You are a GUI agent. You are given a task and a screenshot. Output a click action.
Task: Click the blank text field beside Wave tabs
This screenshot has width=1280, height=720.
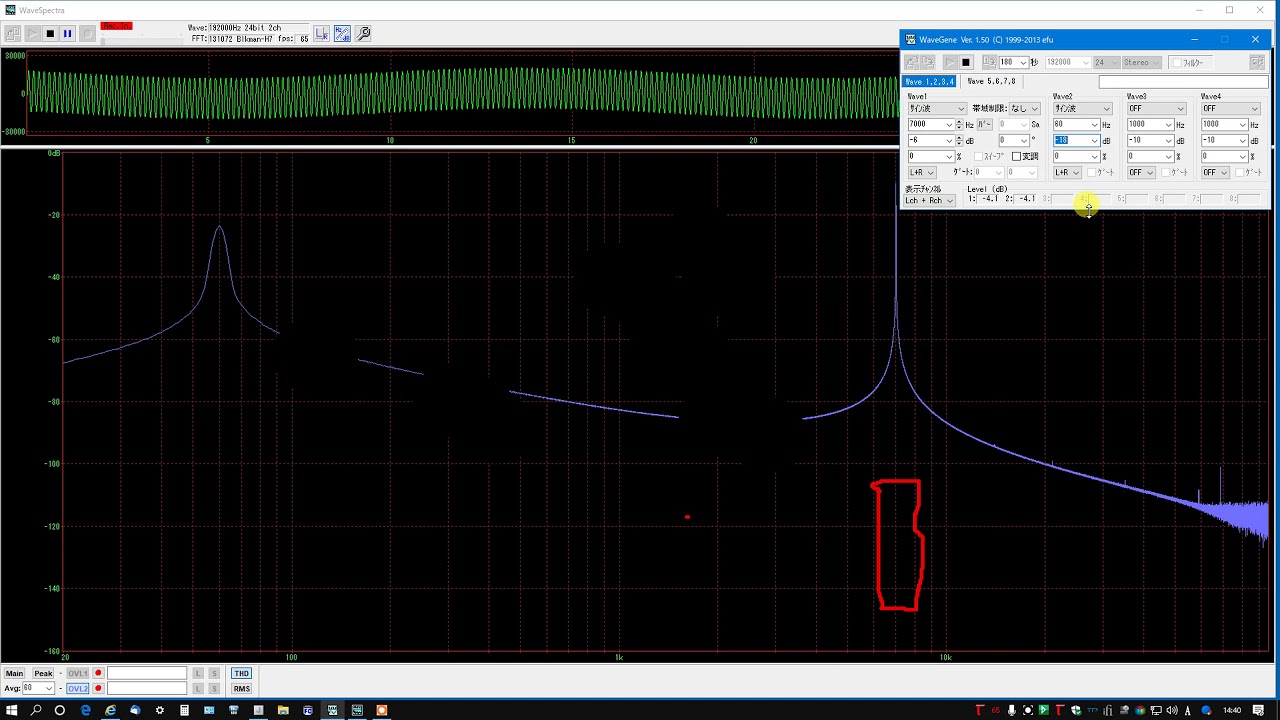(x=1183, y=81)
